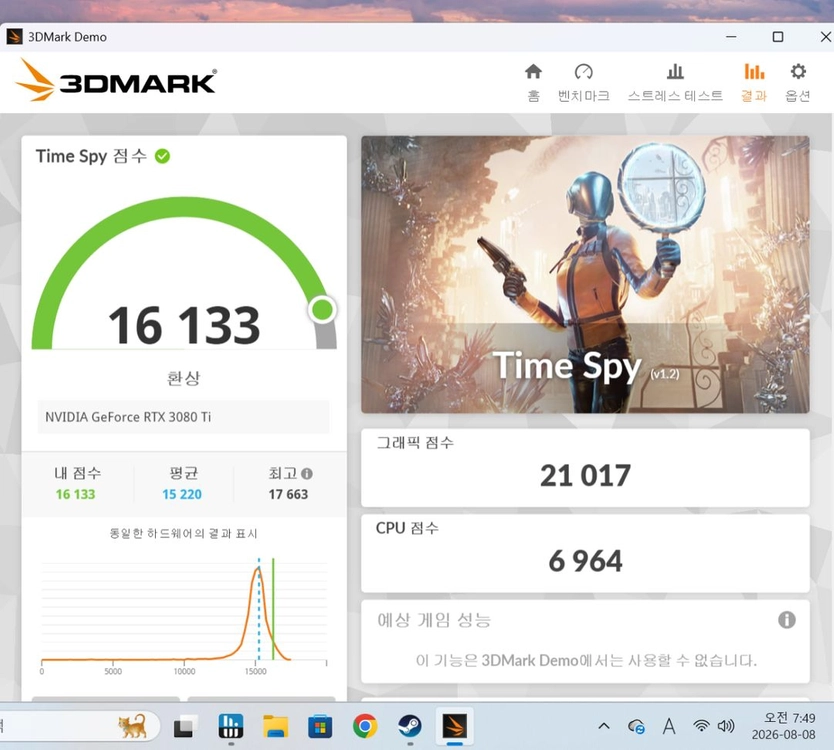Close the 3DMark Demo window

(825, 37)
